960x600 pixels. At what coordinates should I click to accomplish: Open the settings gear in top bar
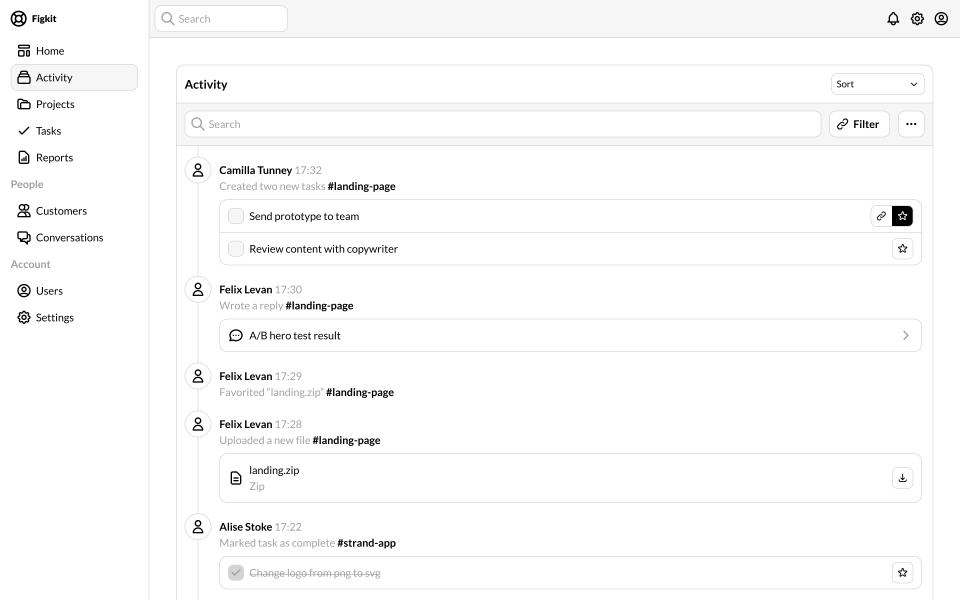(917, 19)
